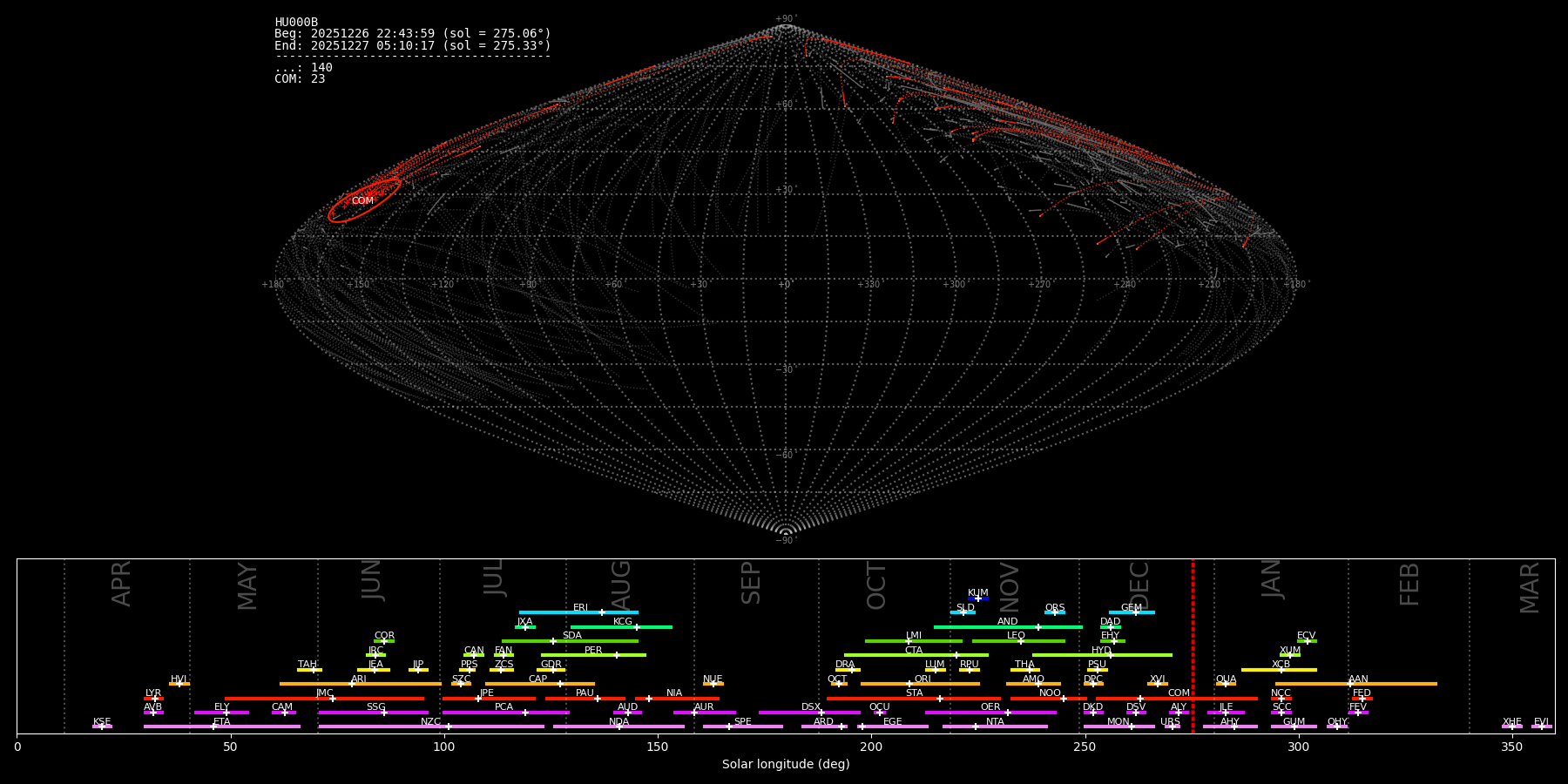Select the dark green SDA shower bar

point(570,641)
